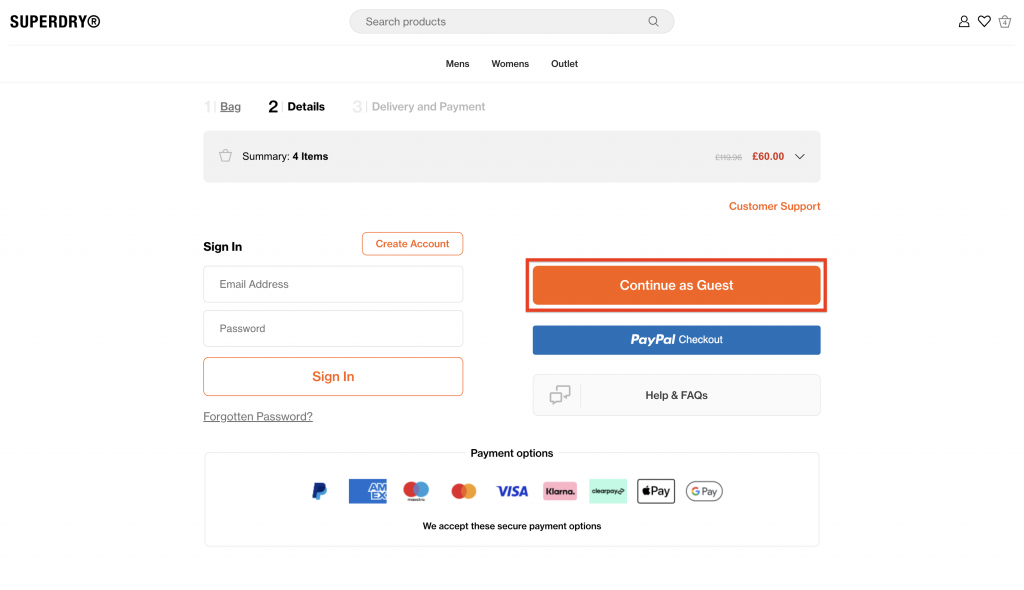Focus the Email Address field
The image size is (1024, 590).
click(x=333, y=284)
